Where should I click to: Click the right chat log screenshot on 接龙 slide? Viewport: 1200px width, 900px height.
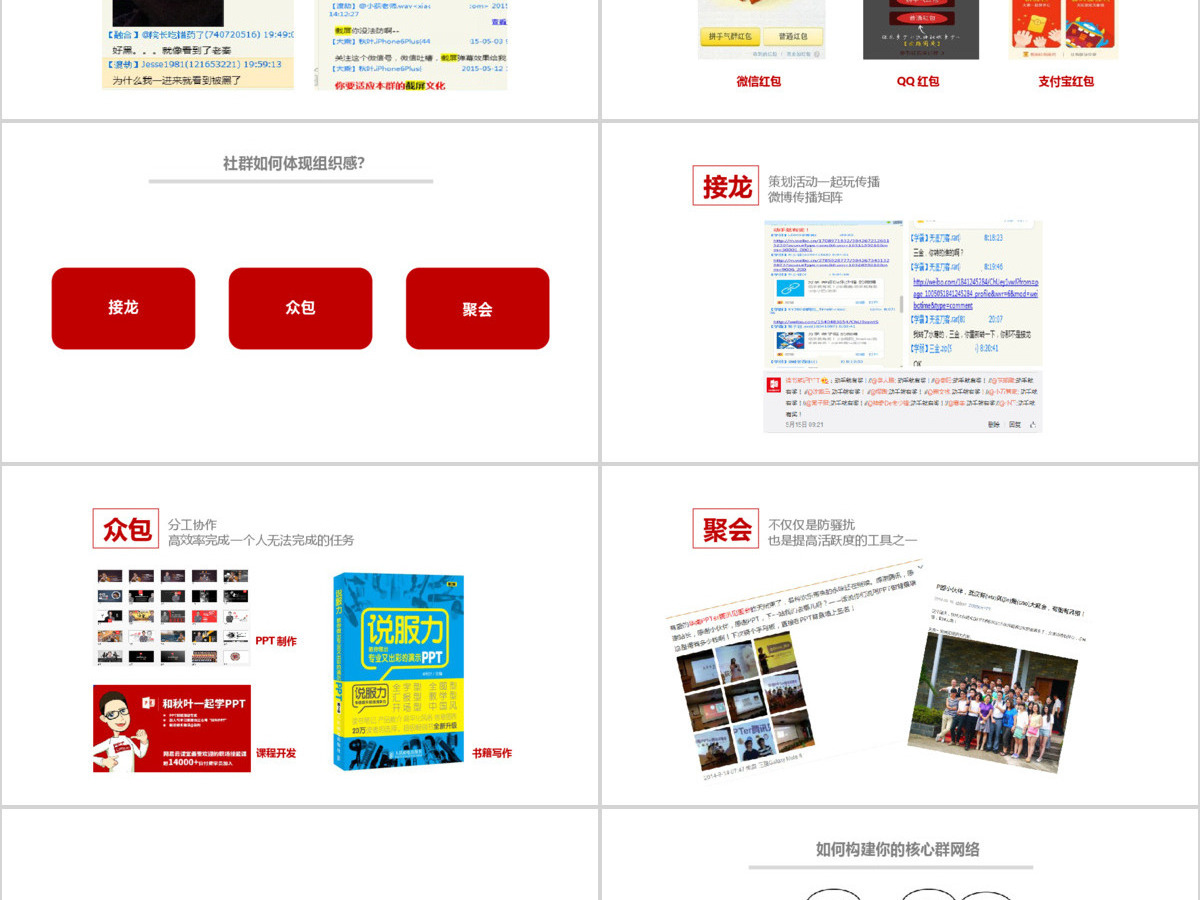click(976, 294)
